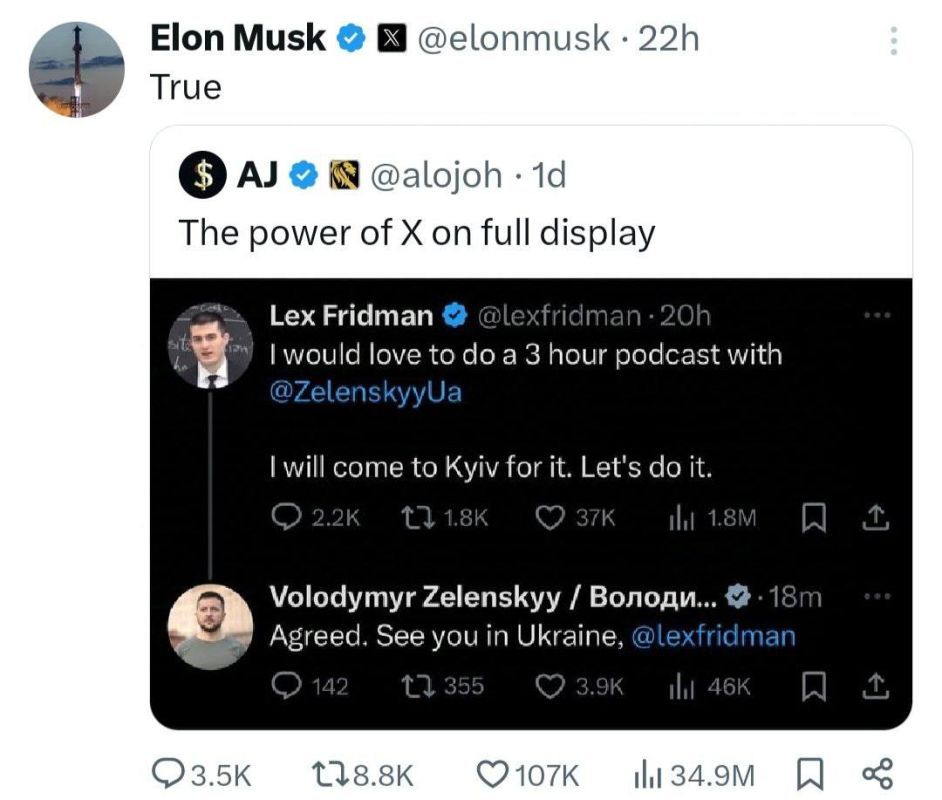This screenshot has height=800, width=942.
Task: Open more options on Zelenskyy's reply
Action: (877, 594)
